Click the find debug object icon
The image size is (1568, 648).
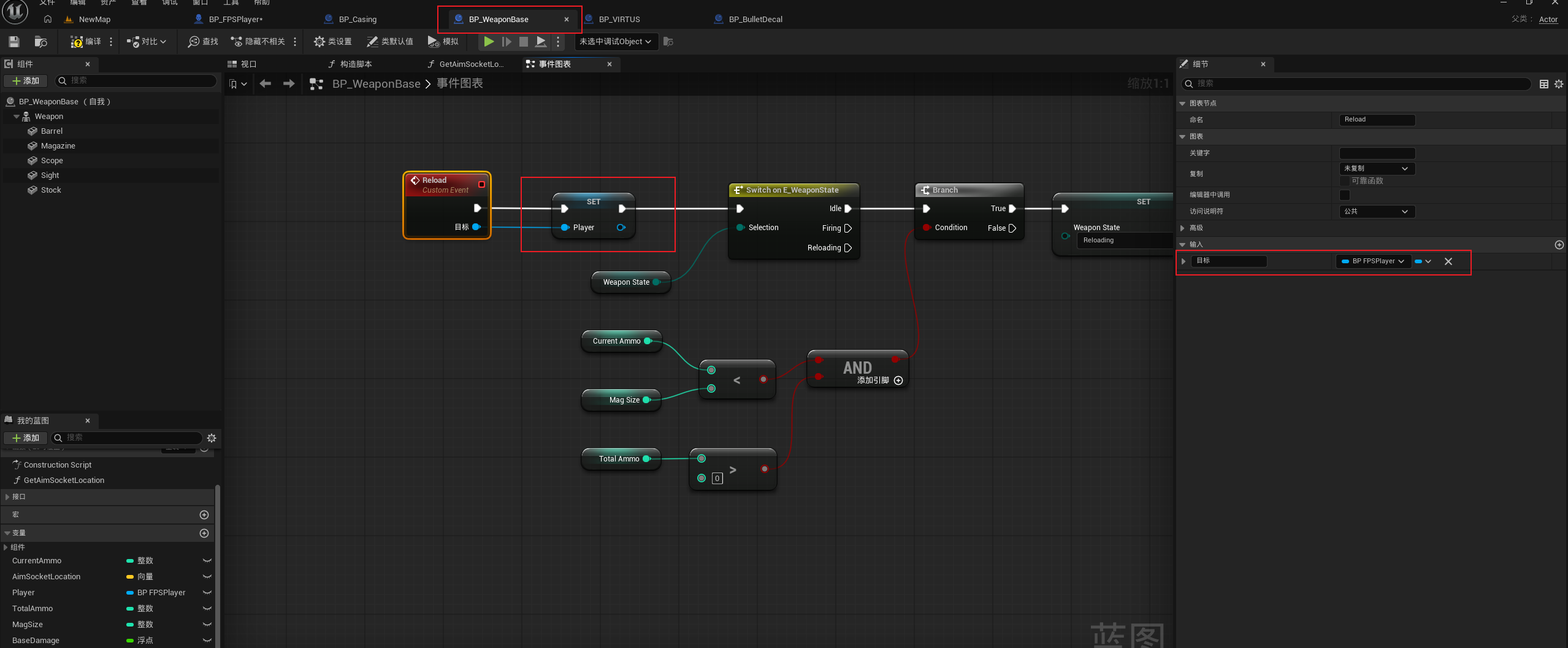pyautogui.click(x=668, y=42)
